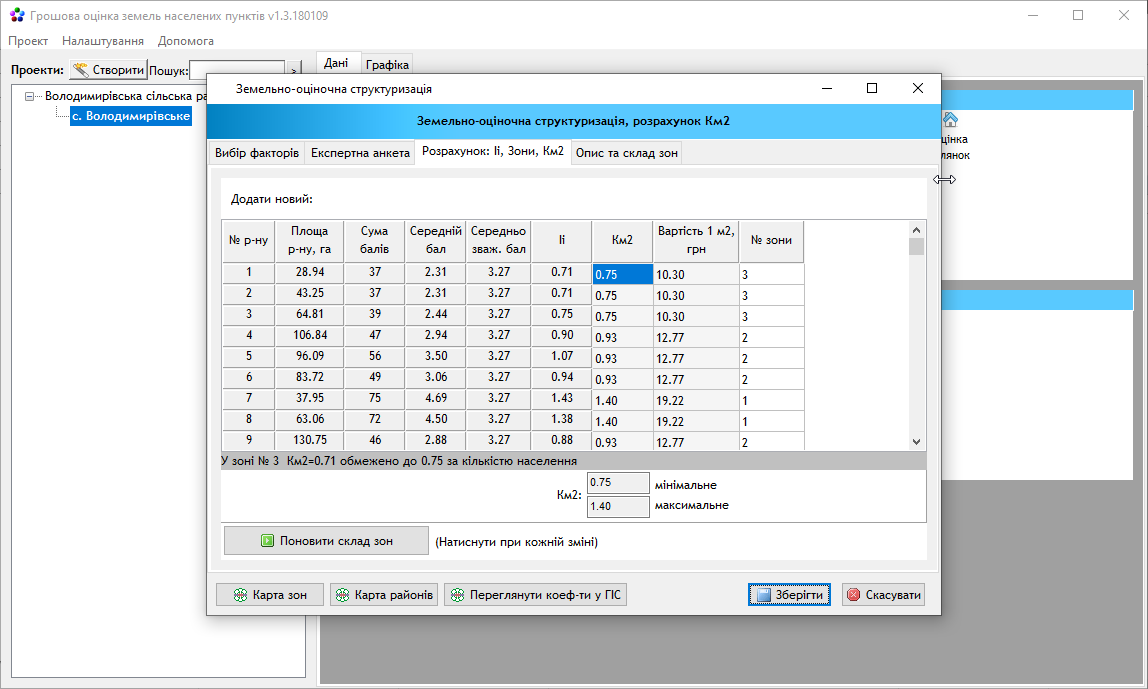The width and height of the screenshot is (1148, 689).
Task: Click the house icon in right panel
Action: click(950, 119)
